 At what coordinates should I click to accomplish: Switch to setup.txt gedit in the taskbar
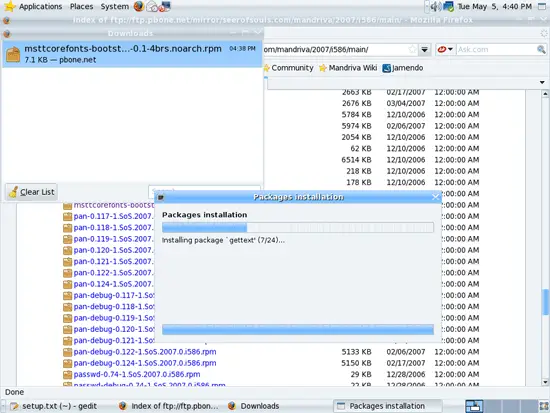(53, 406)
